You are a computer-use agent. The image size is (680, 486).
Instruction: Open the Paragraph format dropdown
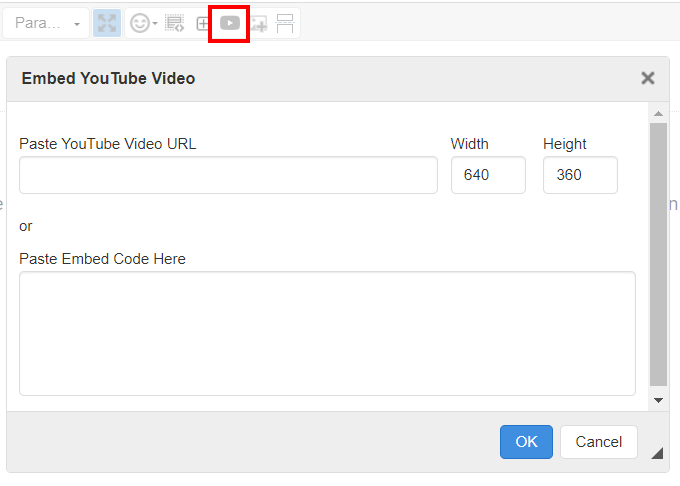[x=47, y=23]
